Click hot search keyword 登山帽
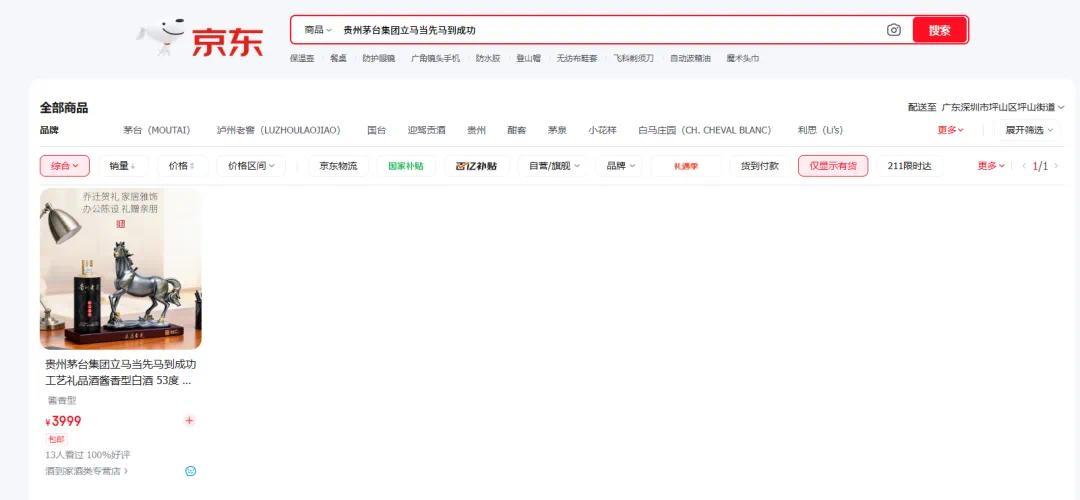 (528, 59)
